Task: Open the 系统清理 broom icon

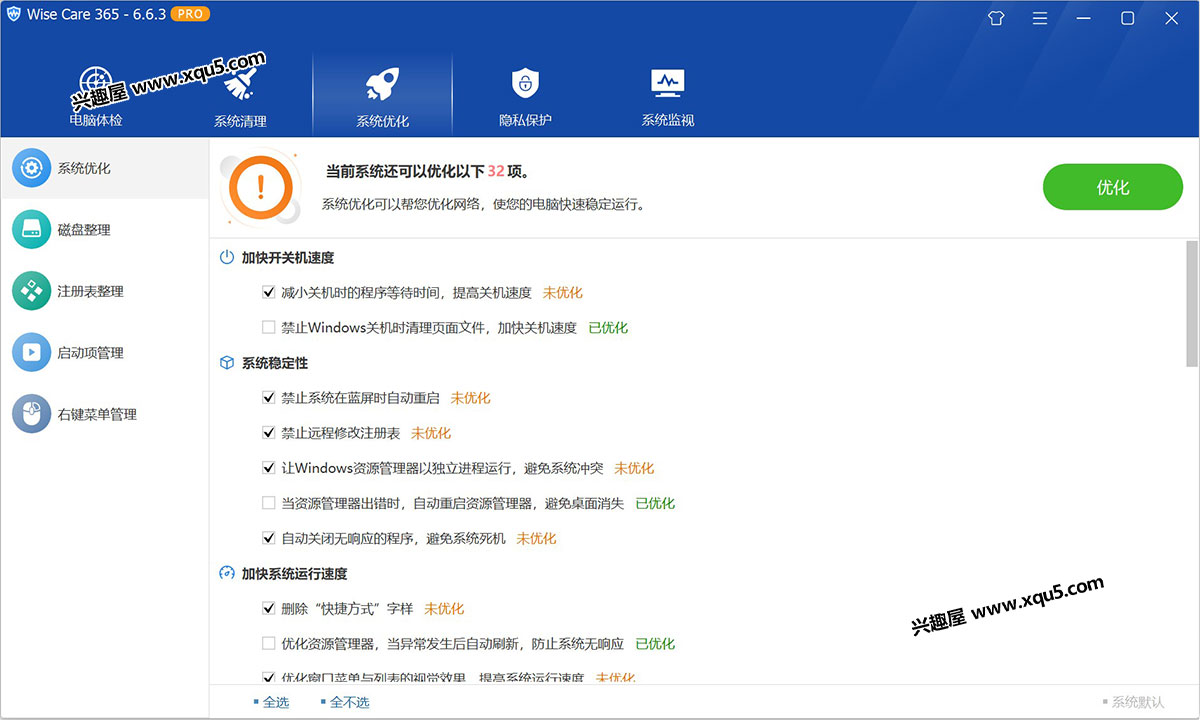Action: [x=240, y=84]
